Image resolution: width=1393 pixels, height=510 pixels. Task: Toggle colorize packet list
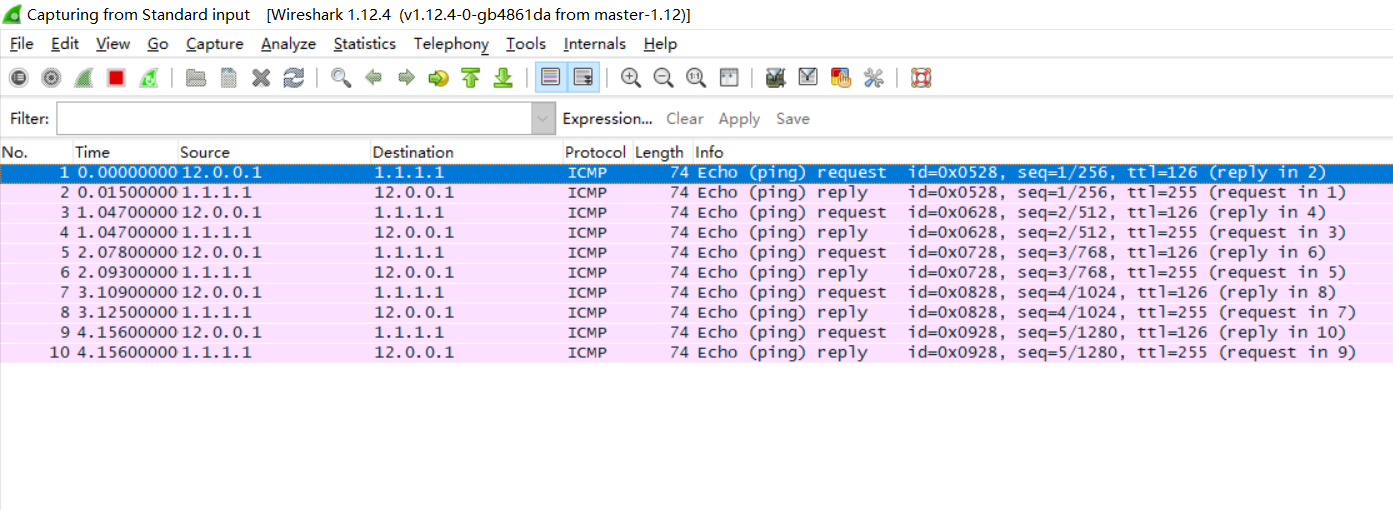[x=551, y=78]
